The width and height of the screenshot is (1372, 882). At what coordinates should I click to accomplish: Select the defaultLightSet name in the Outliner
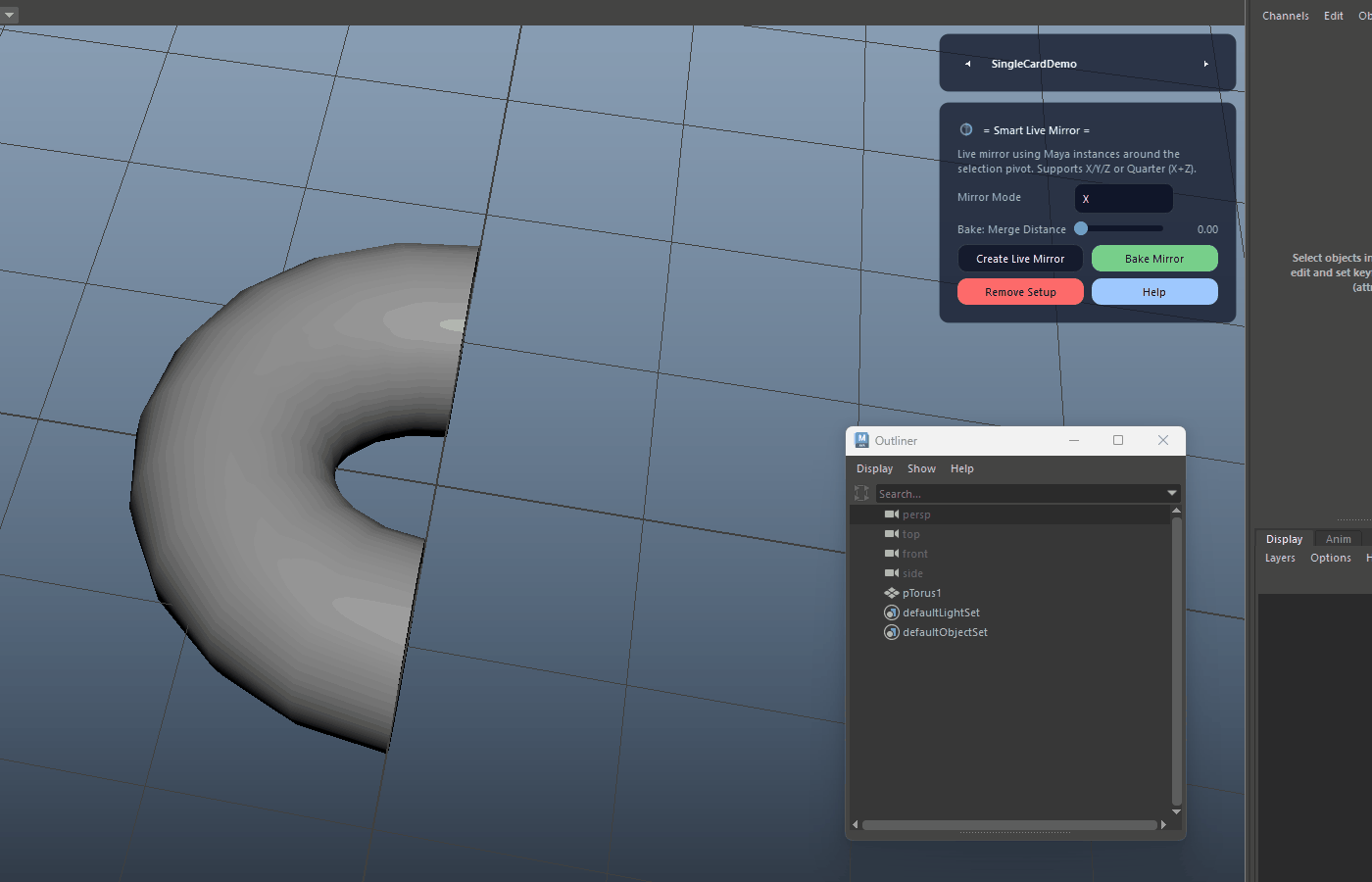pos(941,612)
